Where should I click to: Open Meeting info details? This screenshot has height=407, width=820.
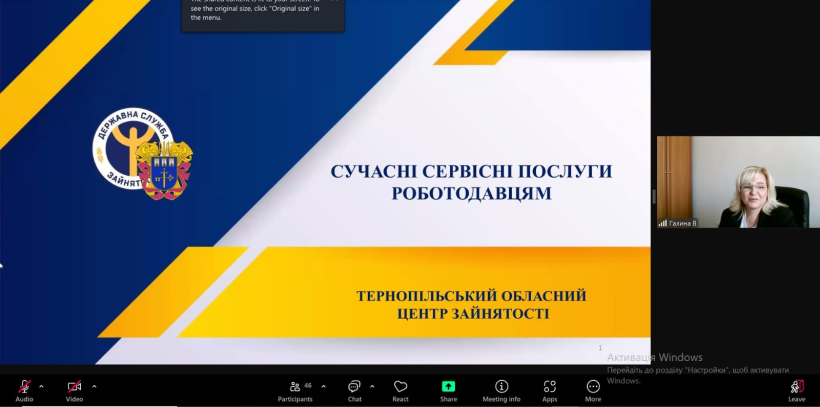click(x=502, y=391)
